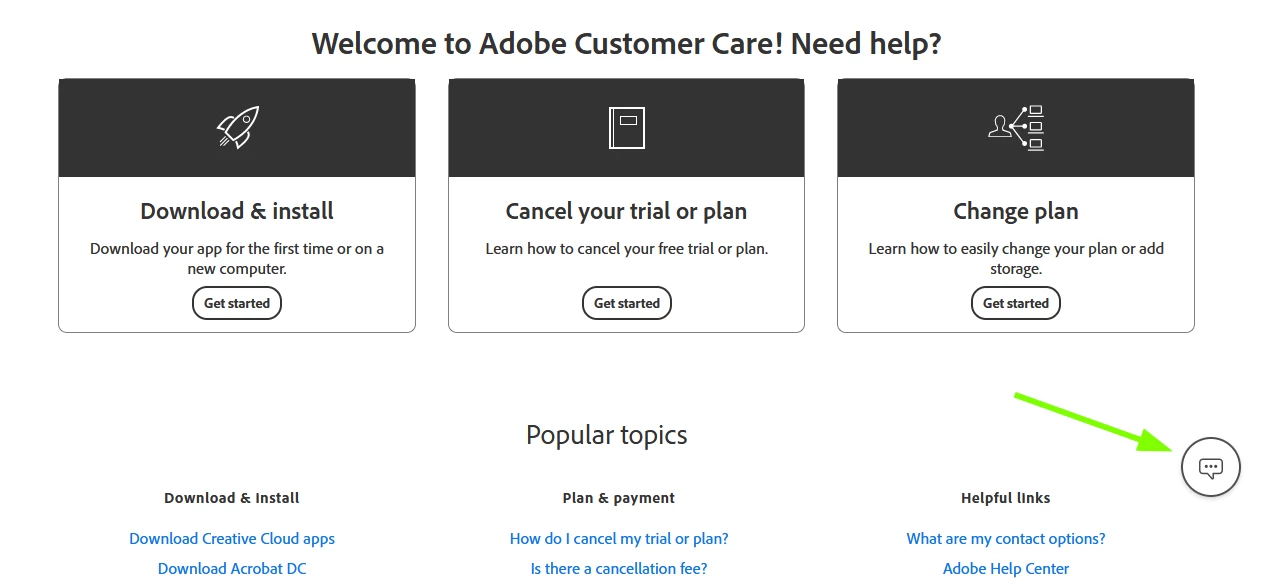This screenshot has height=584, width=1269.
Task: Click the Download & install card heading
Action: [237, 211]
